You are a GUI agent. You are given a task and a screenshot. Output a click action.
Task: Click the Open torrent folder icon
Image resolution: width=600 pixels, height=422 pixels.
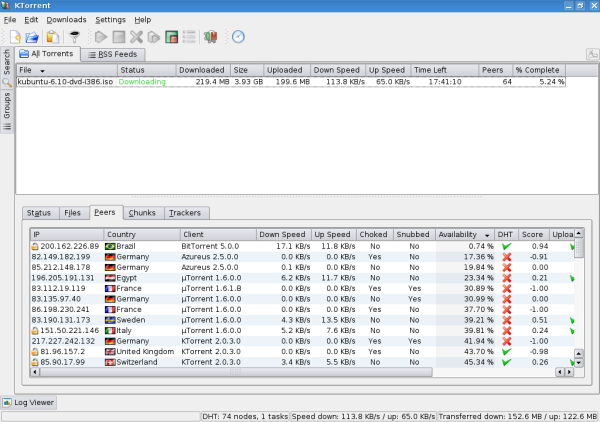point(32,37)
